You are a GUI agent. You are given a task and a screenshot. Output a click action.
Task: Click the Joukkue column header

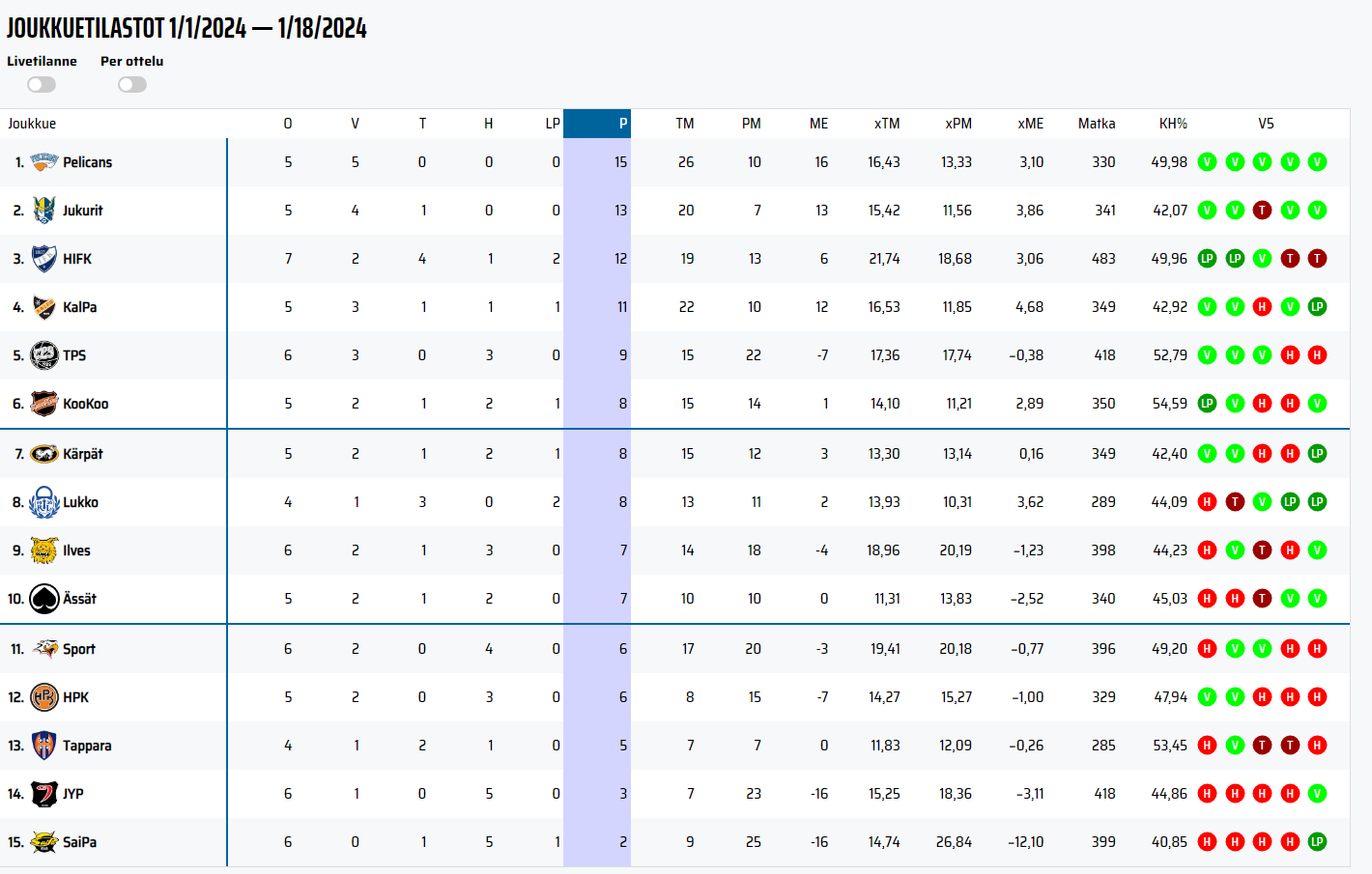click(32, 124)
